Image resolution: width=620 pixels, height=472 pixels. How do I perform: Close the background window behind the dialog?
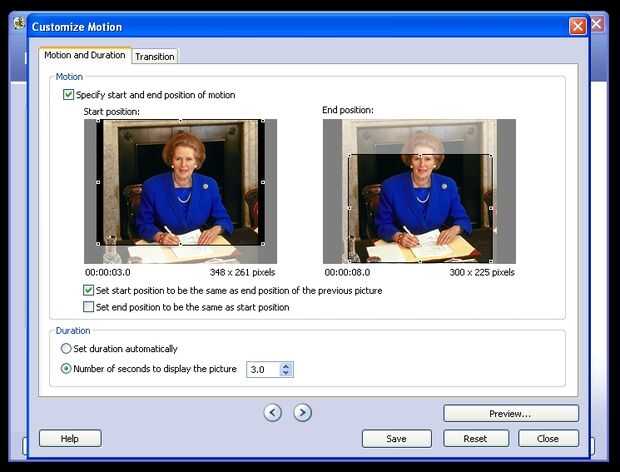pos(597,24)
